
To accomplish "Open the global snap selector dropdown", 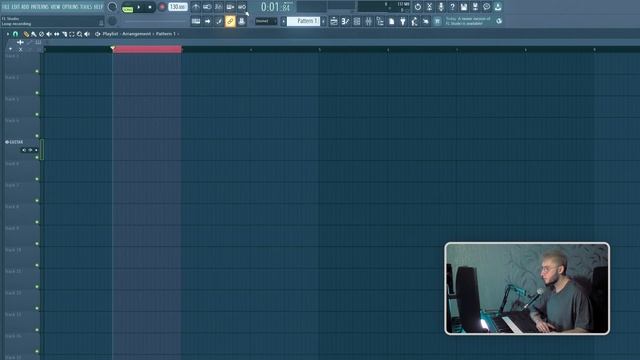I will pos(266,21).
